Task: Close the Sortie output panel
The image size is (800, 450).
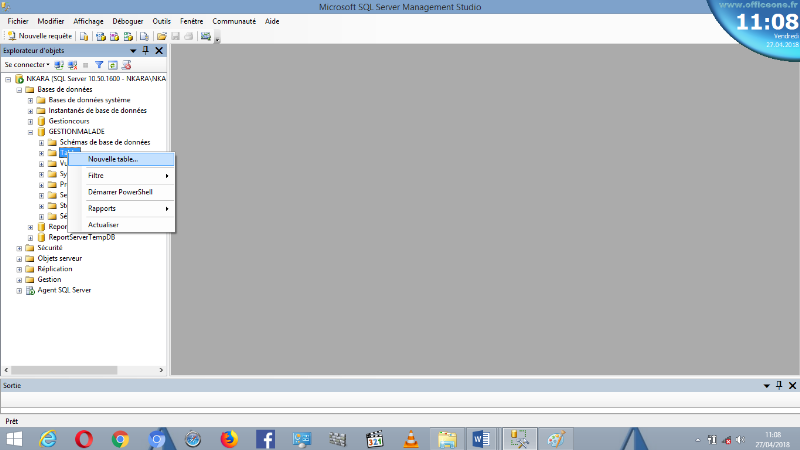Action: coord(792,386)
